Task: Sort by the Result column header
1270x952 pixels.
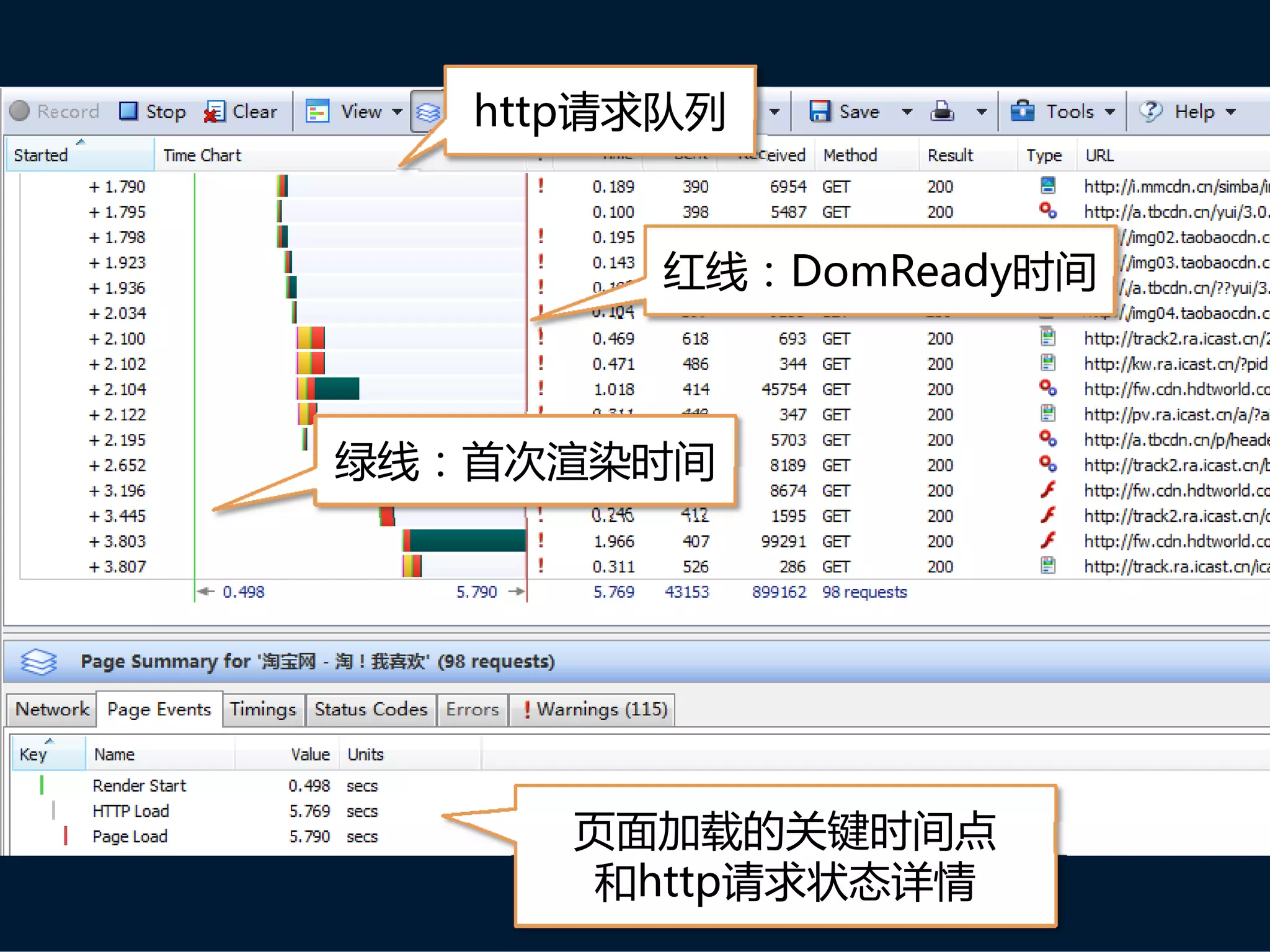Action: pos(968,154)
